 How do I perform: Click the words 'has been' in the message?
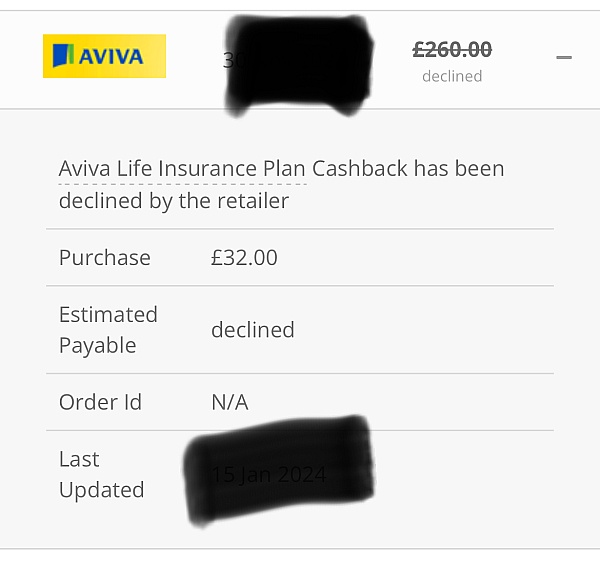point(459,168)
